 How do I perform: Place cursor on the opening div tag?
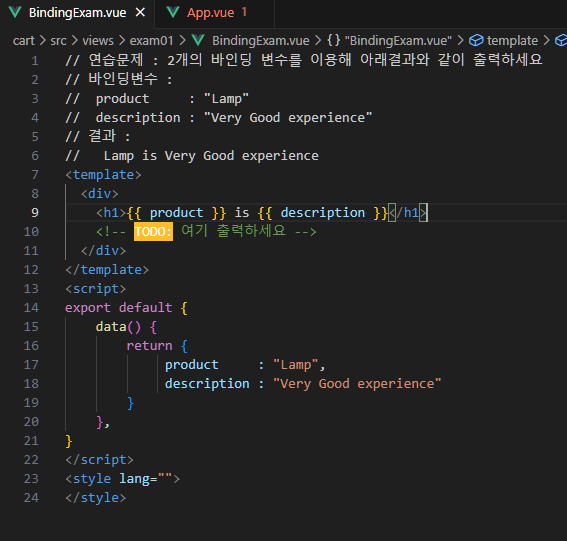[99, 194]
